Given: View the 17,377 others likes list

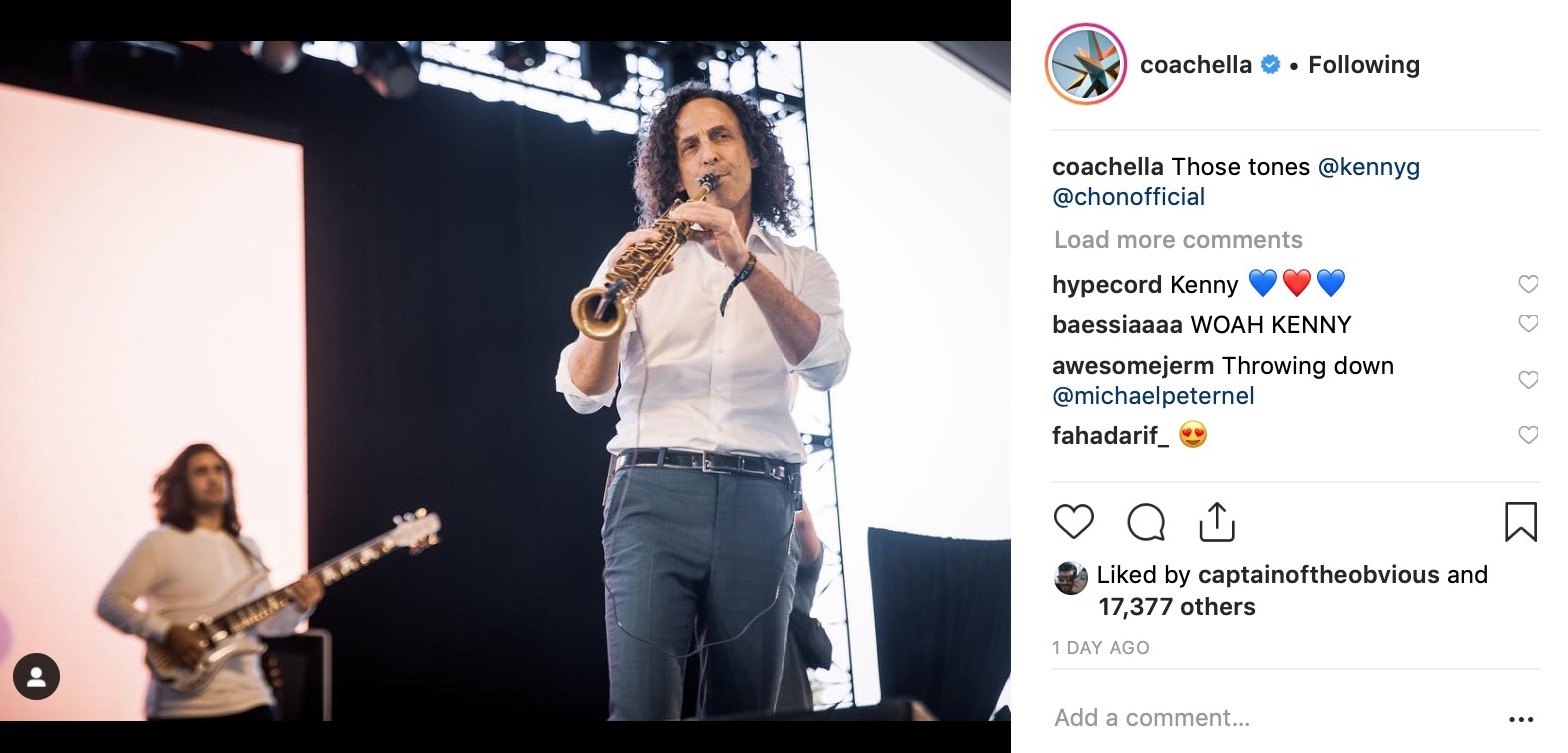Looking at the screenshot, I should pyautogui.click(x=1177, y=607).
